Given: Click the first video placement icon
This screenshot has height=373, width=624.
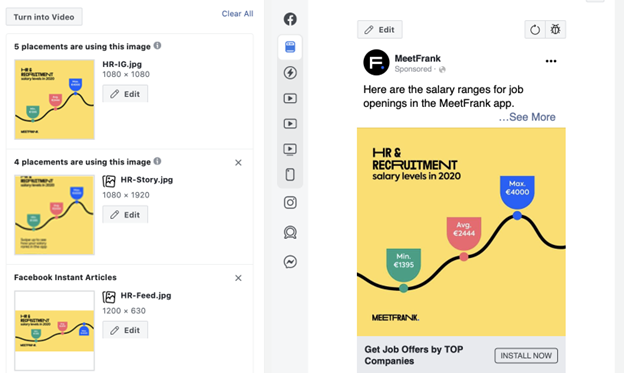Looking at the screenshot, I should pos(290,98).
